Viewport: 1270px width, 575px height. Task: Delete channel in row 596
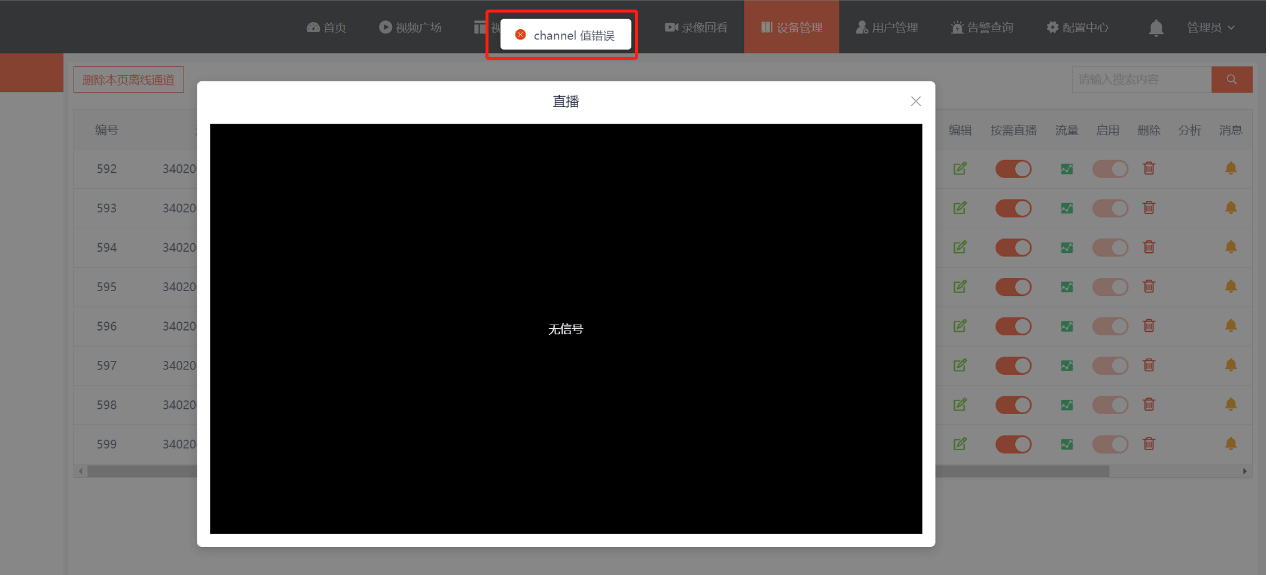pos(1149,326)
